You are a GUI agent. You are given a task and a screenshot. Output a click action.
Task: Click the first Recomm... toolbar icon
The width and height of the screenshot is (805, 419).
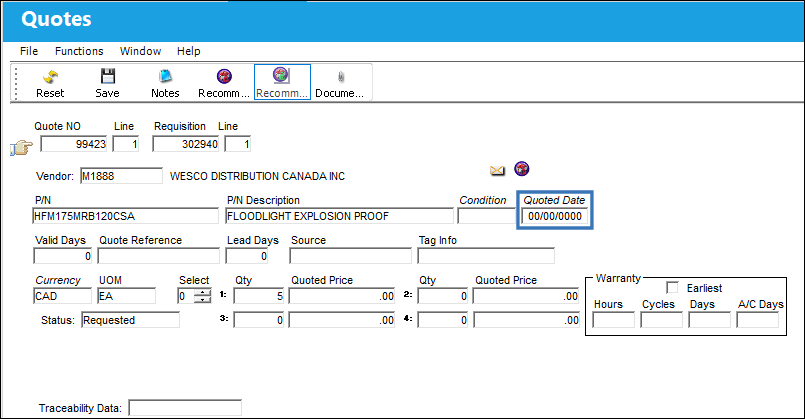pyautogui.click(x=224, y=77)
